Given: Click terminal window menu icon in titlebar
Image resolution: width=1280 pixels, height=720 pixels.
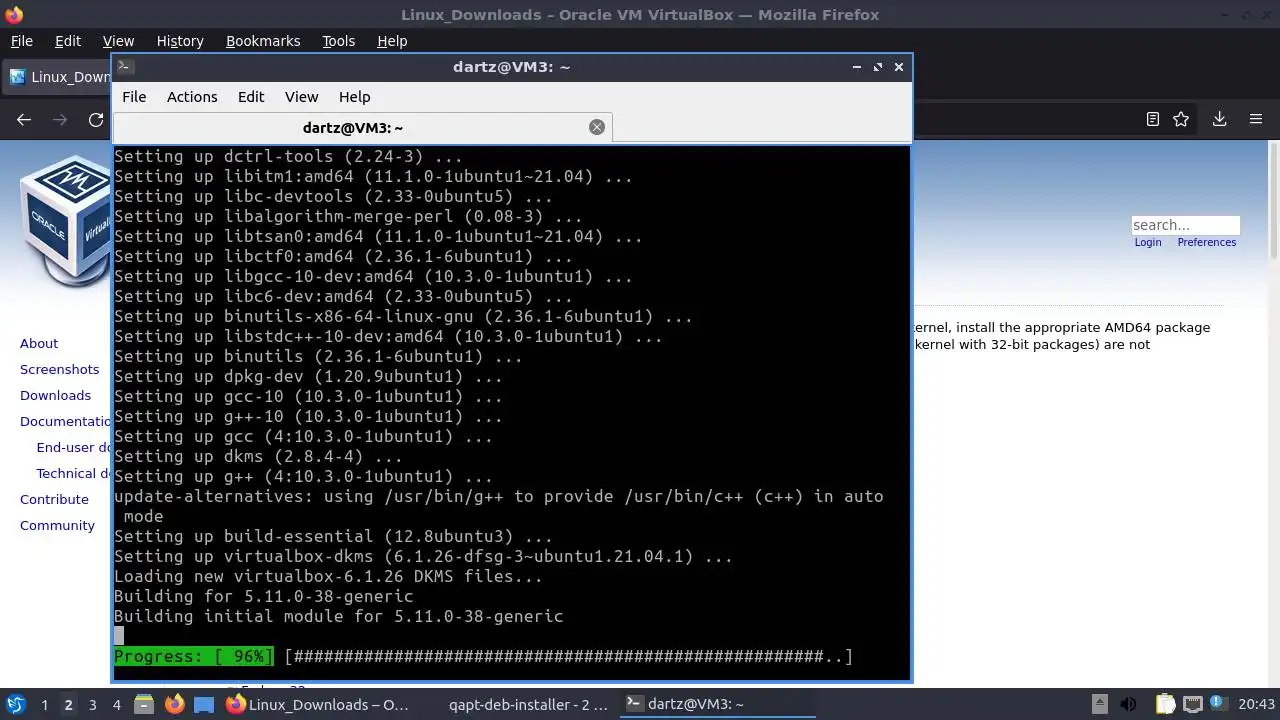Looking at the screenshot, I should pos(124,67).
